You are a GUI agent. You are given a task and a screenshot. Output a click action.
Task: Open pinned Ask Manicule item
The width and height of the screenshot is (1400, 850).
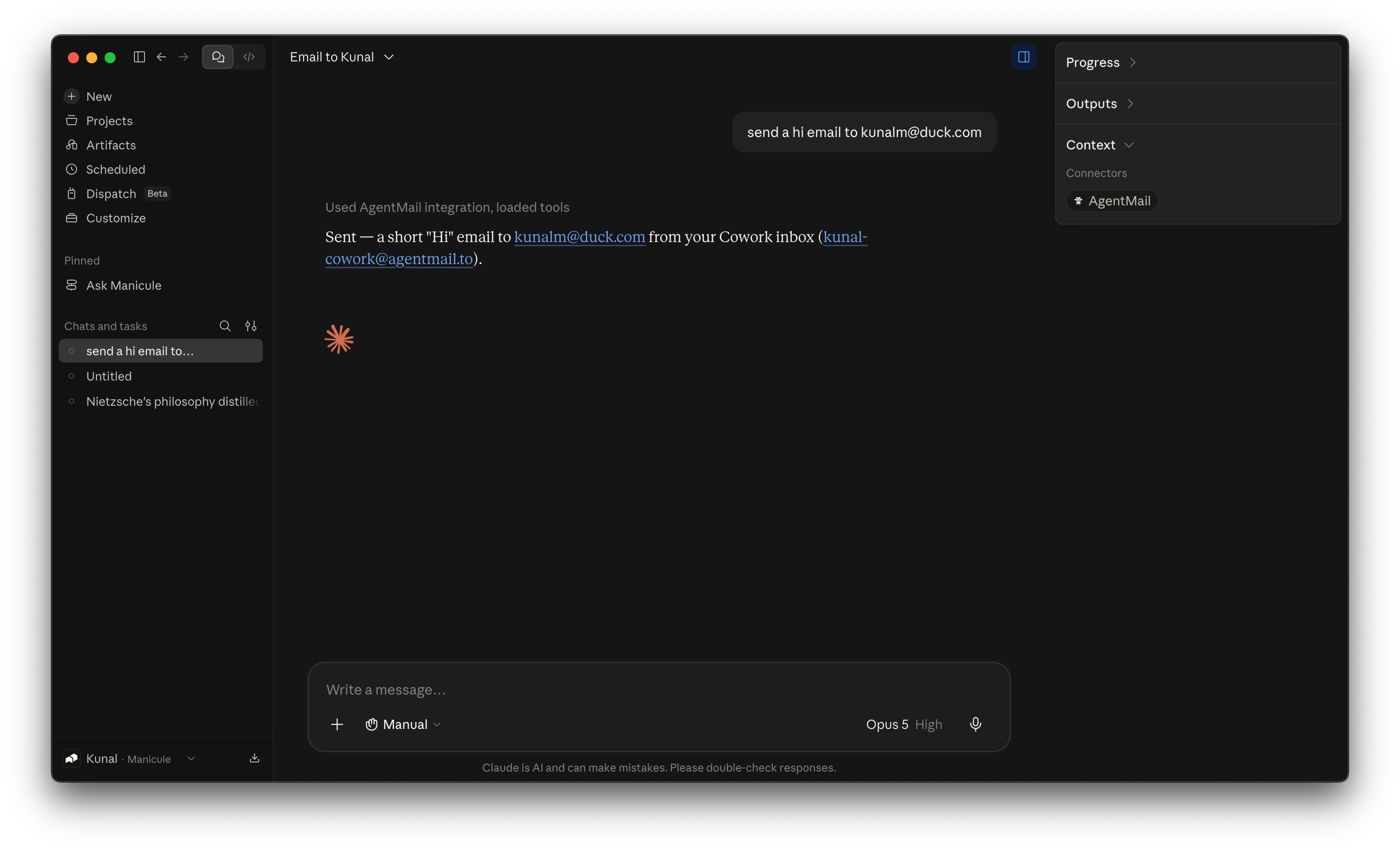click(161, 286)
